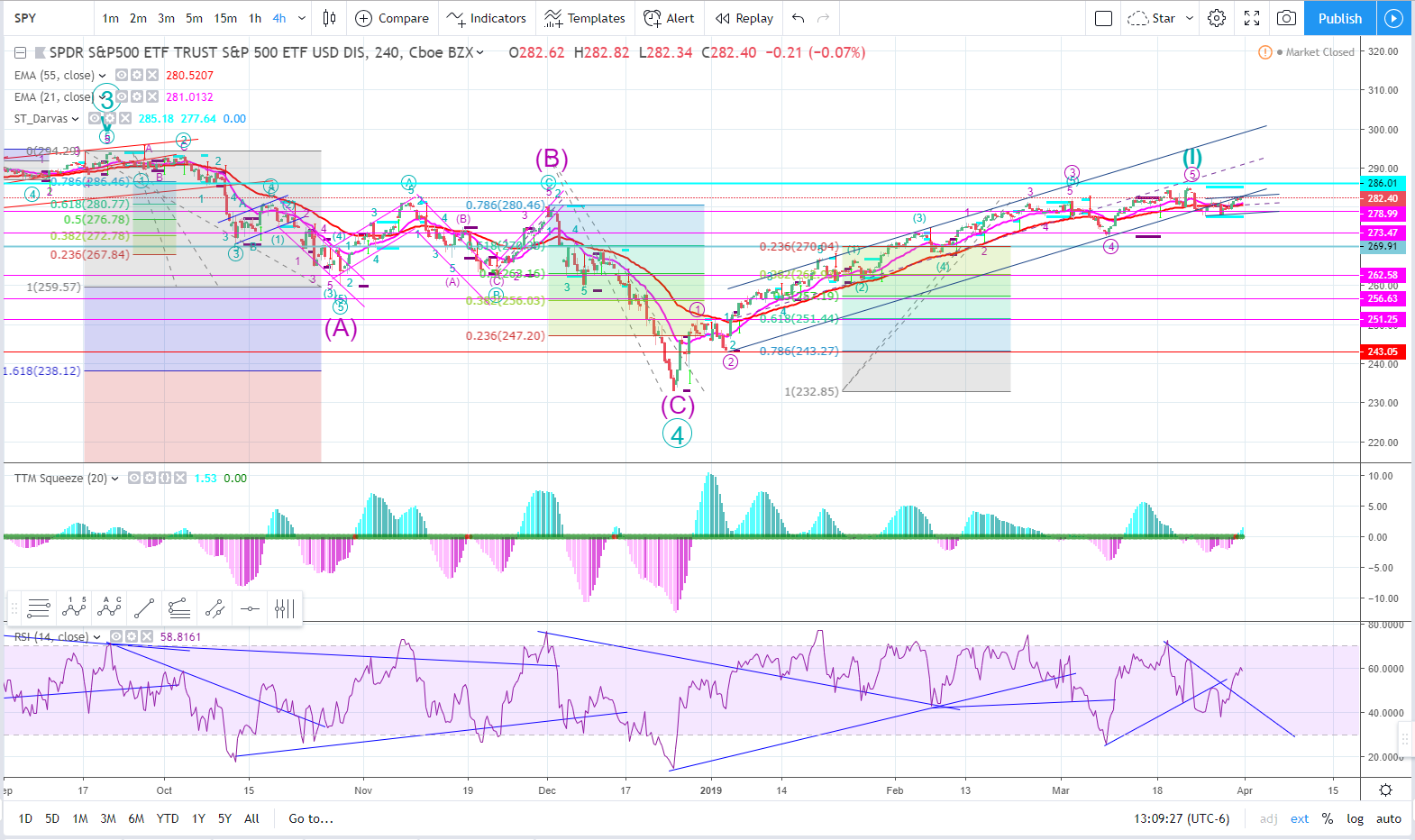Select the Fib time zone tool
Viewport: 1415px width, 840px height.
tap(285, 608)
